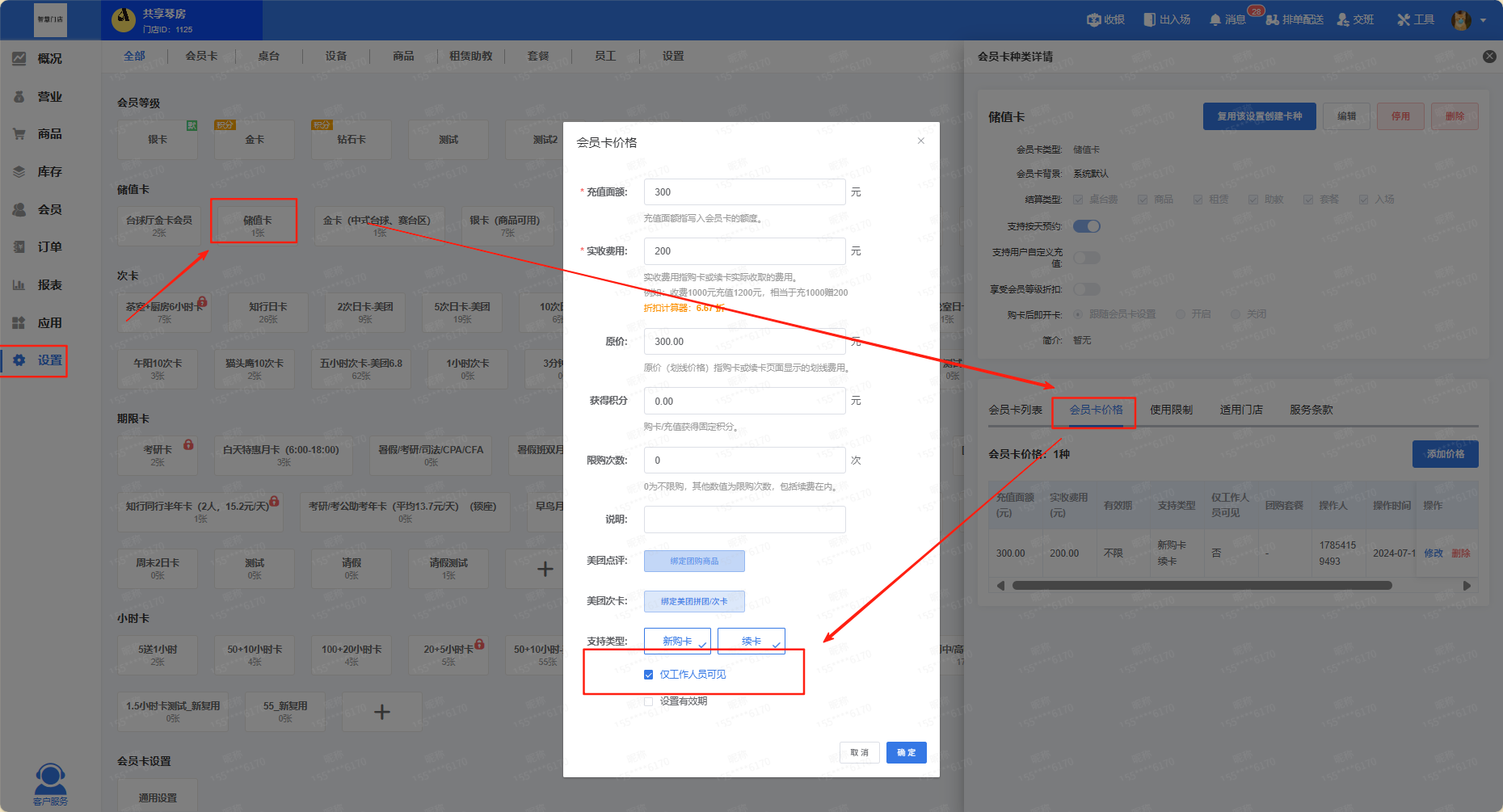Open 客户服务 customer service headset icon

50,780
